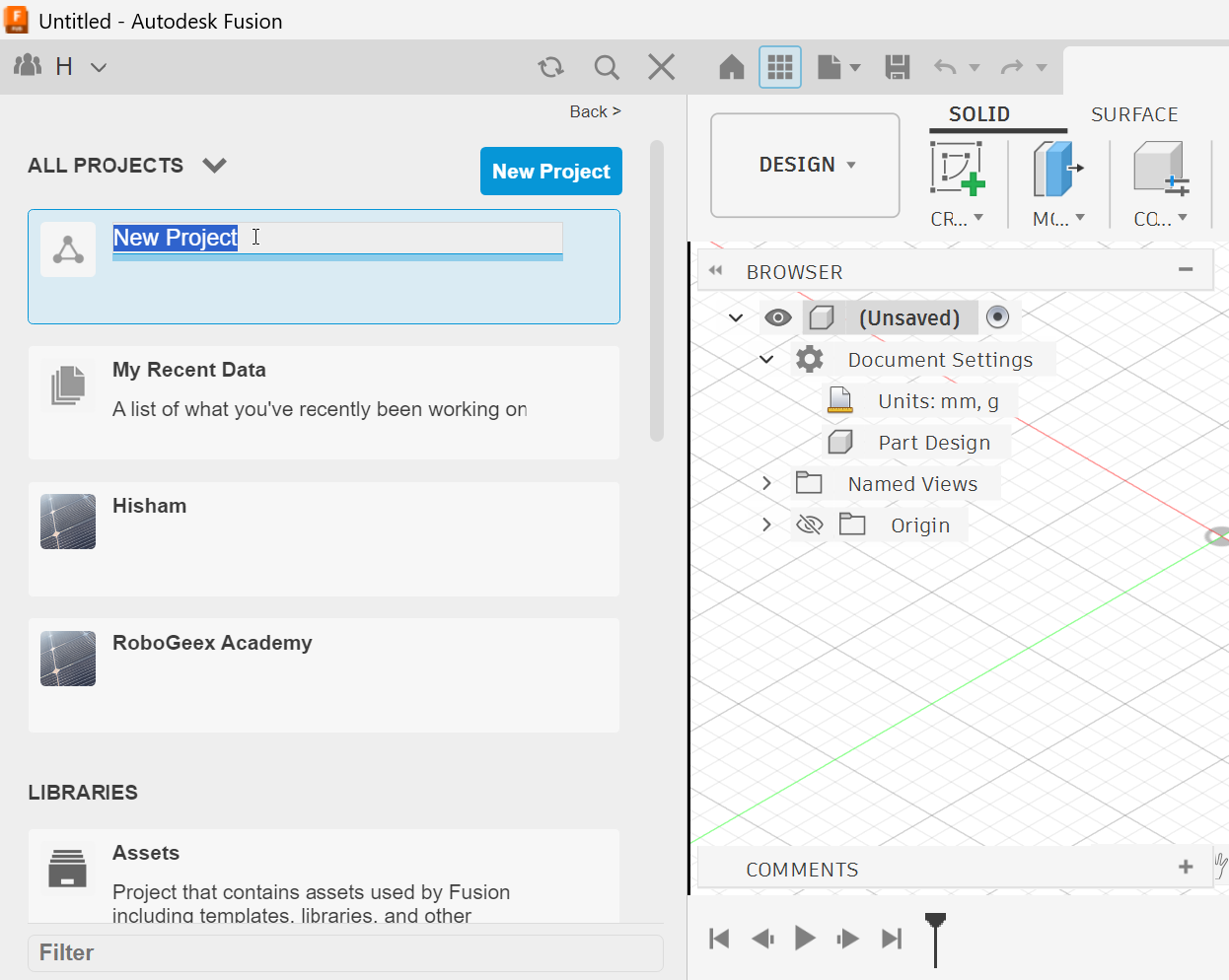This screenshot has width=1229, height=980.
Task: Open the undo history dropdown
Action: [975, 68]
